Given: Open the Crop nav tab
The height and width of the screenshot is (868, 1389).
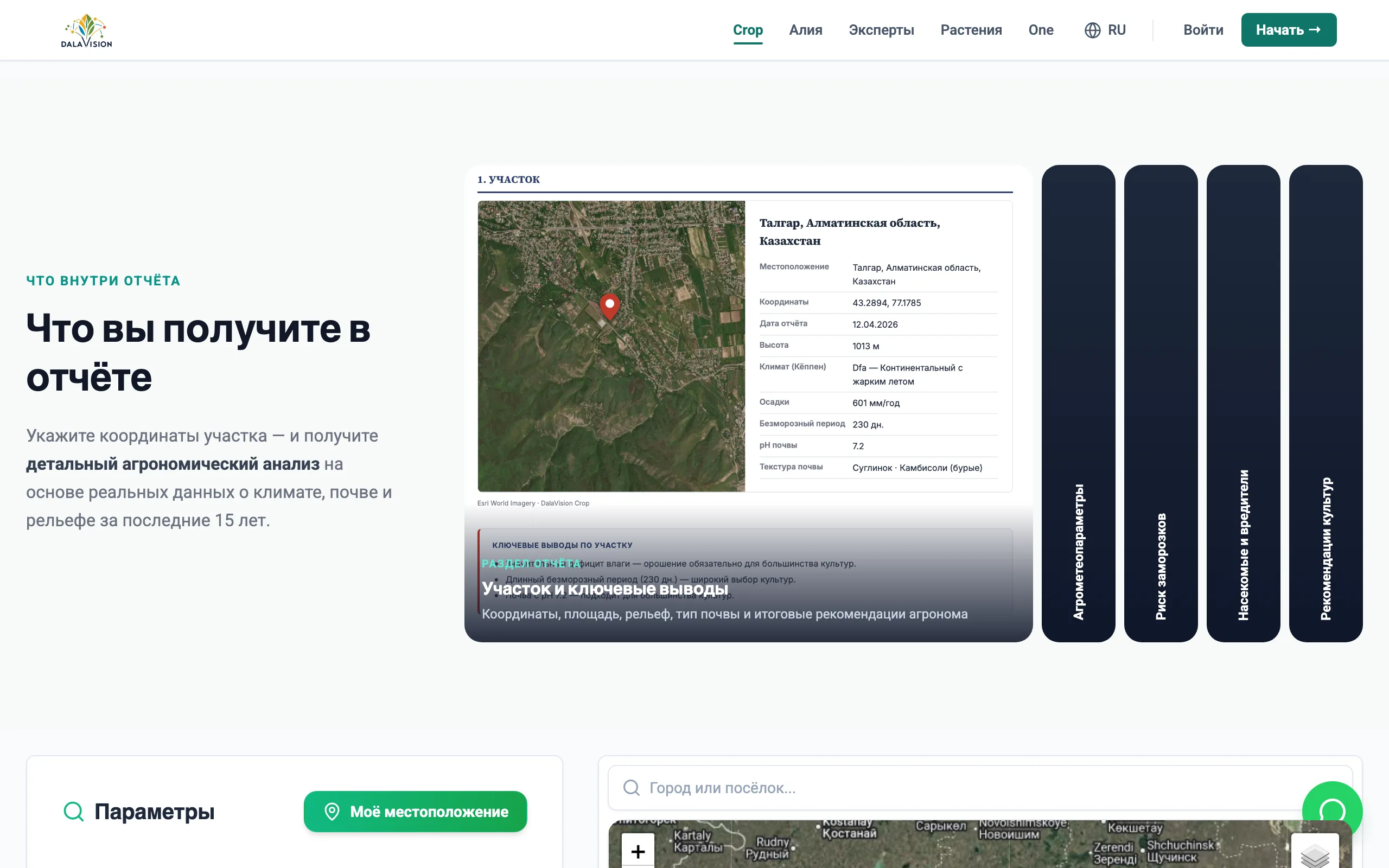Looking at the screenshot, I should (x=748, y=30).
